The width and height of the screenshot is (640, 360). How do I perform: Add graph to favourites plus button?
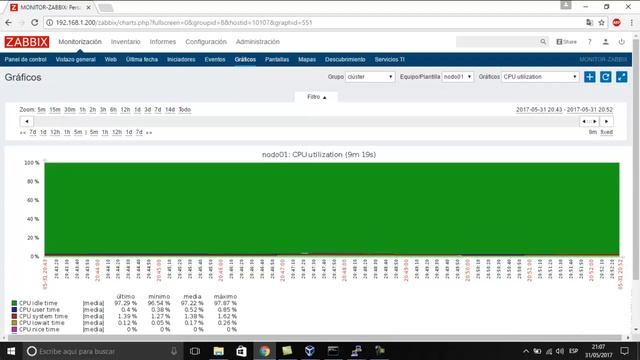589,77
